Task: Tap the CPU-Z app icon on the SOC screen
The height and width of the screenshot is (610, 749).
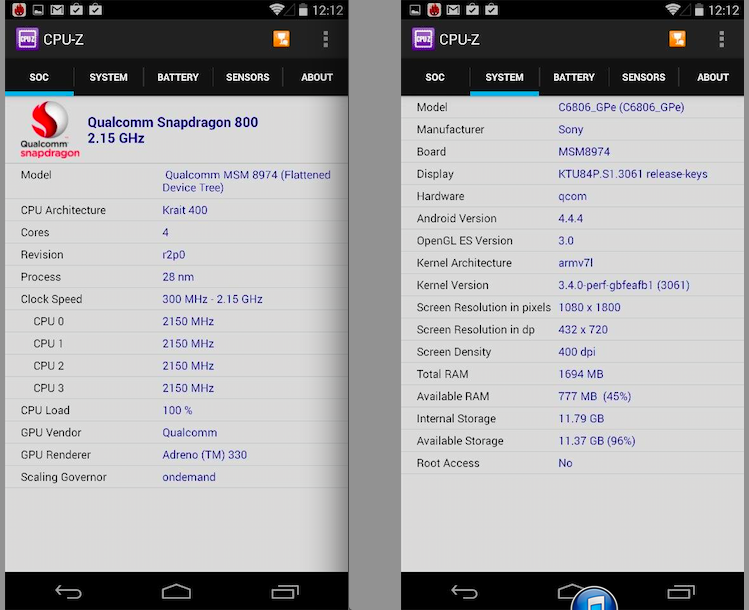Action: point(27,40)
